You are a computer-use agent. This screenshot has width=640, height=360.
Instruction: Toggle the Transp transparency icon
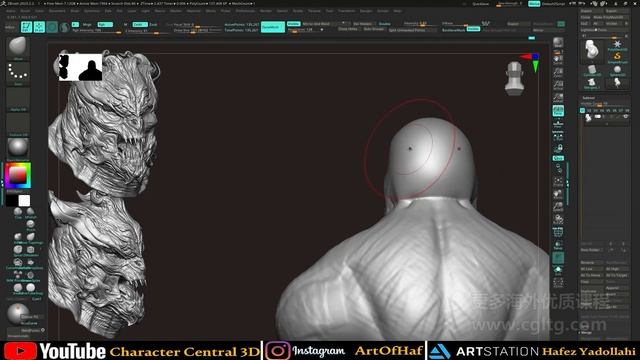(558, 245)
